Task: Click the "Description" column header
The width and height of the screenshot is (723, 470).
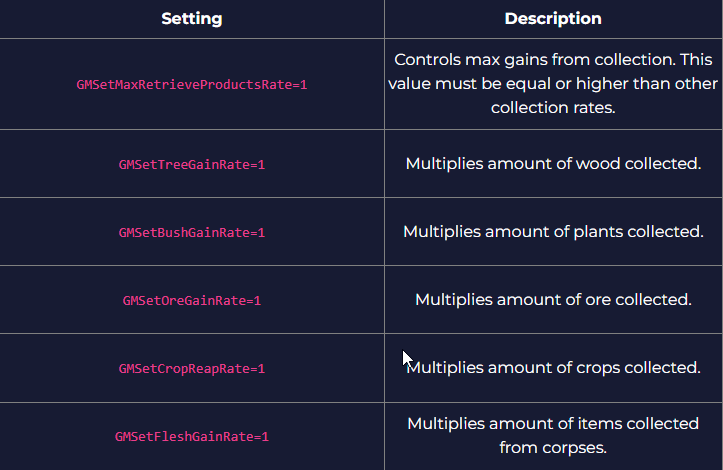Action: [x=553, y=19]
